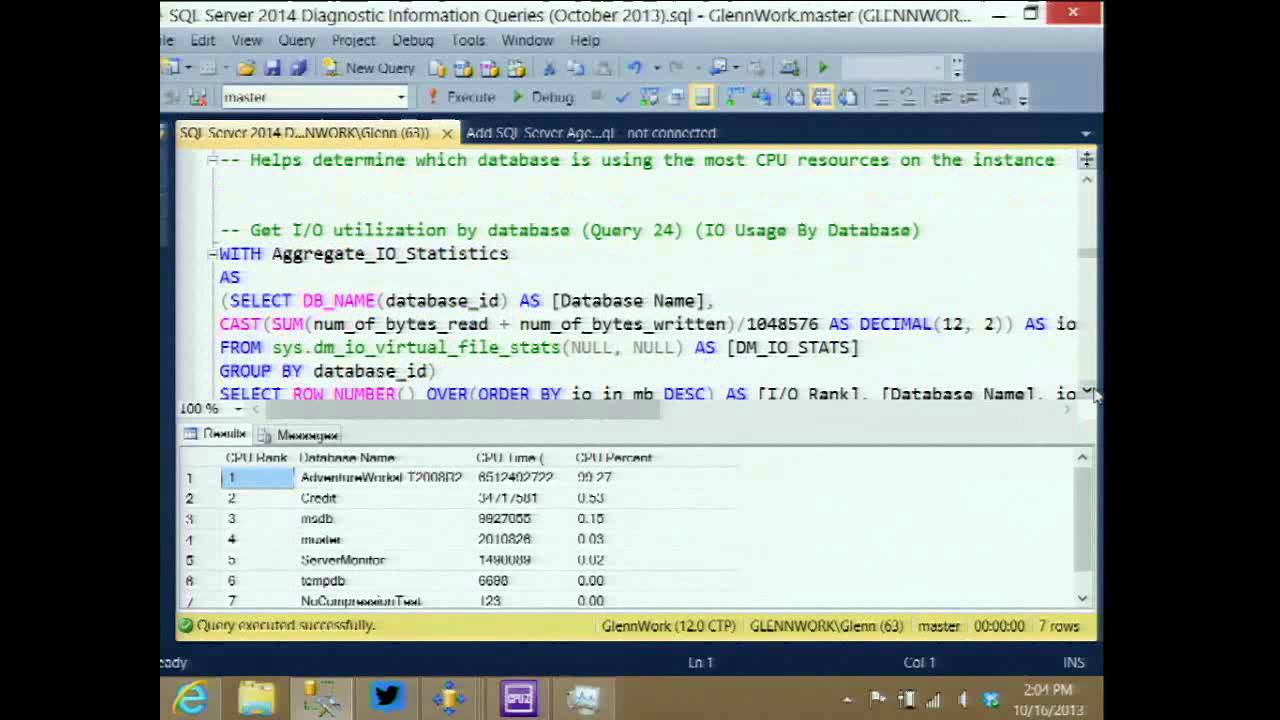Uncomment the selected lines
The width and height of the screenshot is (1280, 720).
(907, 97)
